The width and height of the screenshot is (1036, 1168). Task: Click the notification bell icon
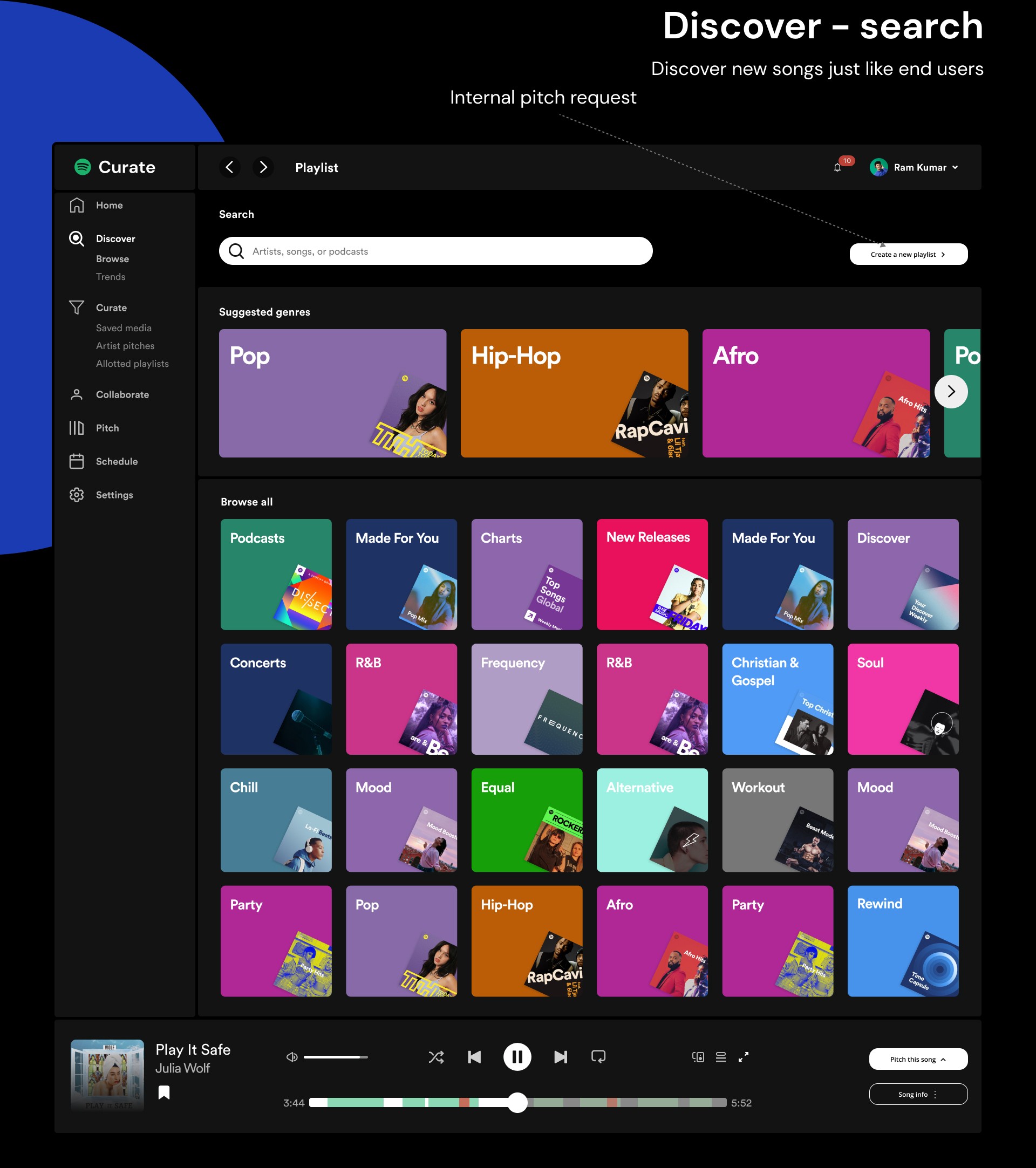point(837,167)
